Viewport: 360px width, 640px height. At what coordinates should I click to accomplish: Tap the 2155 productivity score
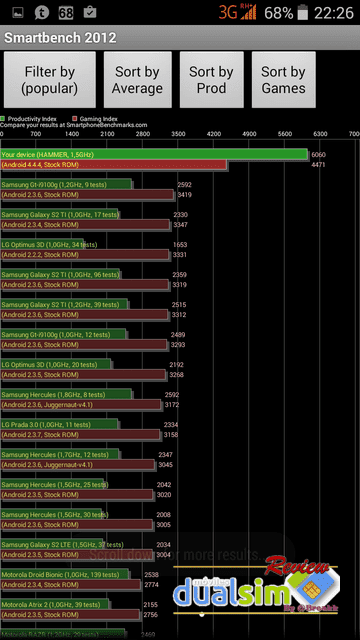[x=151, y=605]
